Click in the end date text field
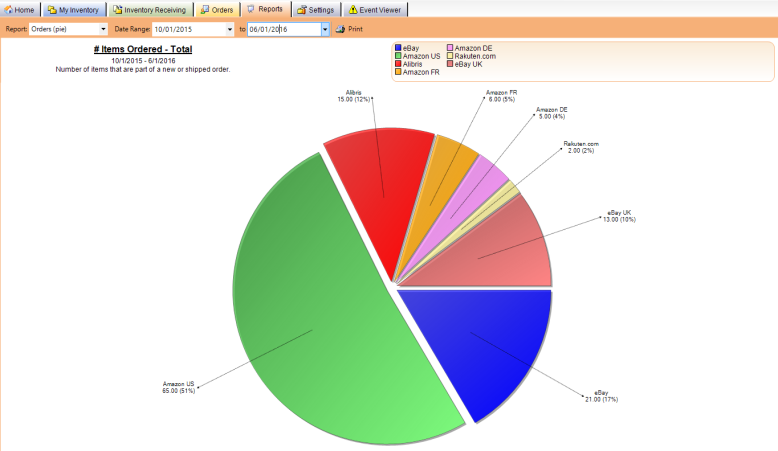 coord(283,29)
